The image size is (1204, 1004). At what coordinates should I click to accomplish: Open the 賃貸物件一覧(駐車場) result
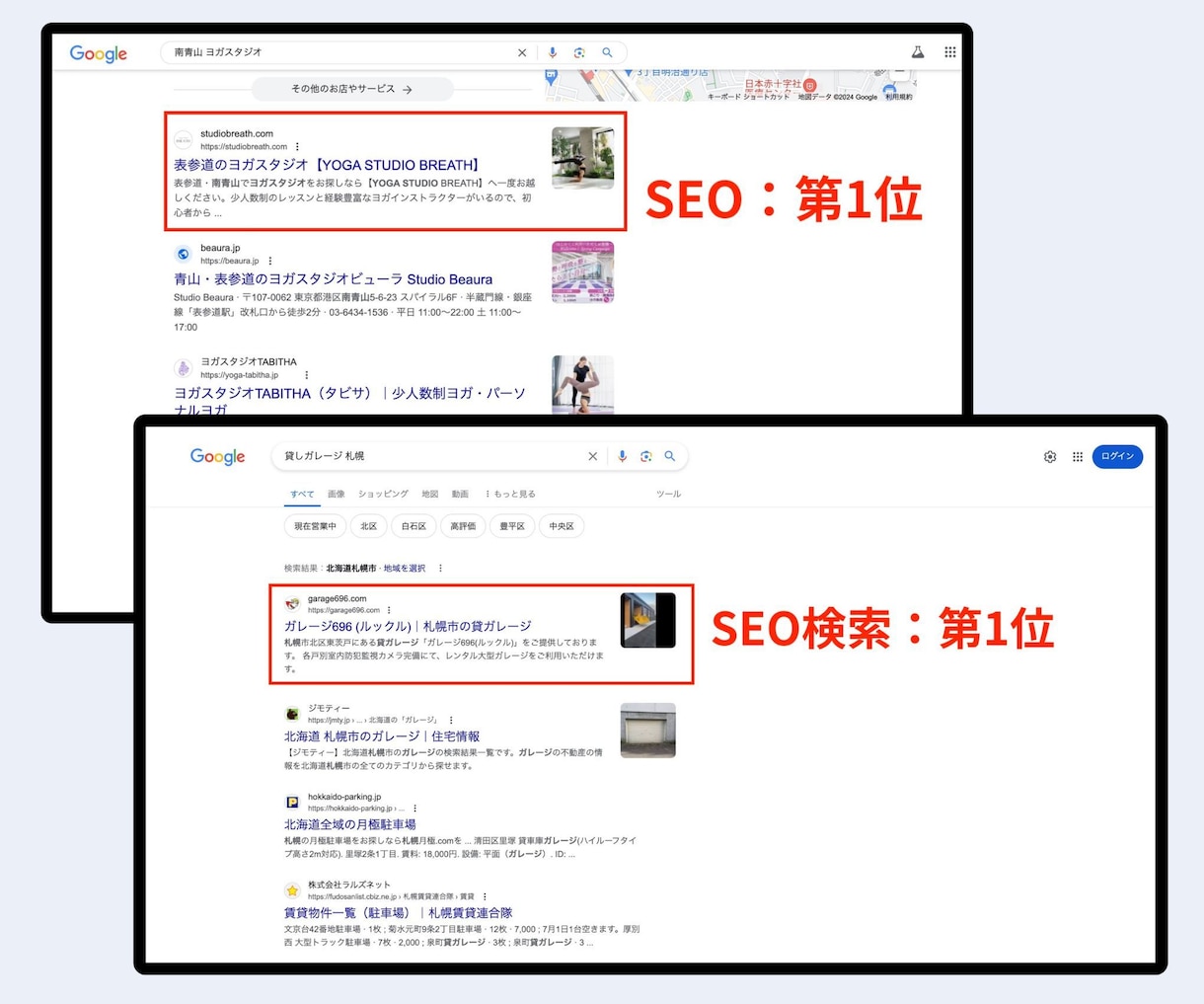click(399, 913)
